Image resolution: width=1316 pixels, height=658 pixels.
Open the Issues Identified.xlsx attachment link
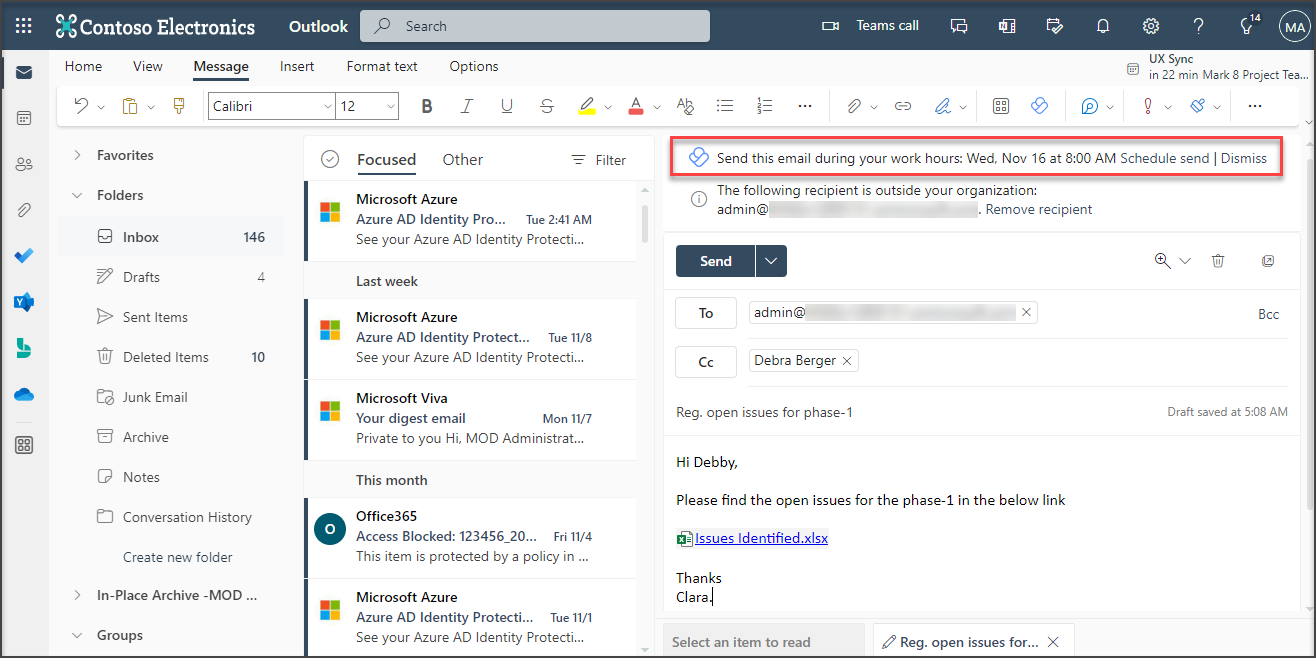[760, 538]
